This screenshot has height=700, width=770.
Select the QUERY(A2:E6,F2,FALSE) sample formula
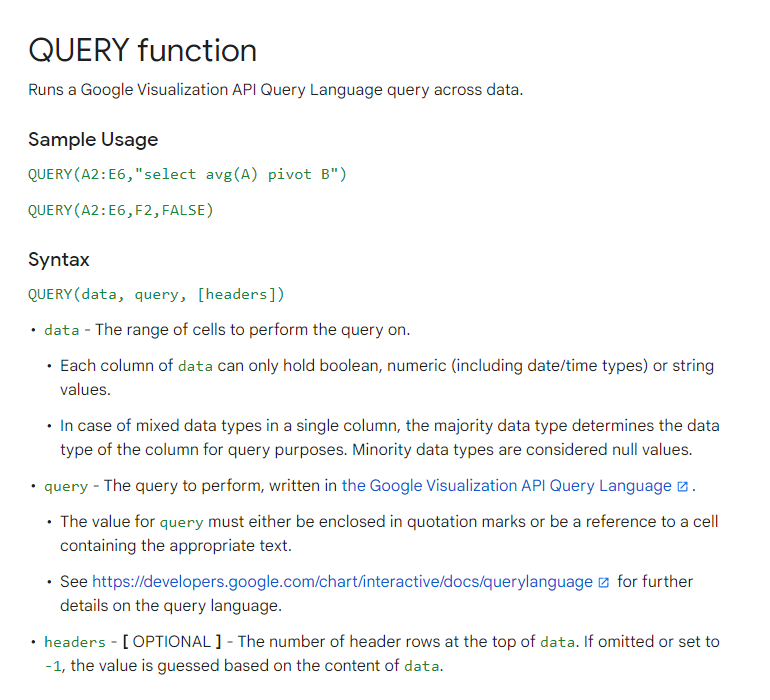pyautogui.click(x=121, y=210)
